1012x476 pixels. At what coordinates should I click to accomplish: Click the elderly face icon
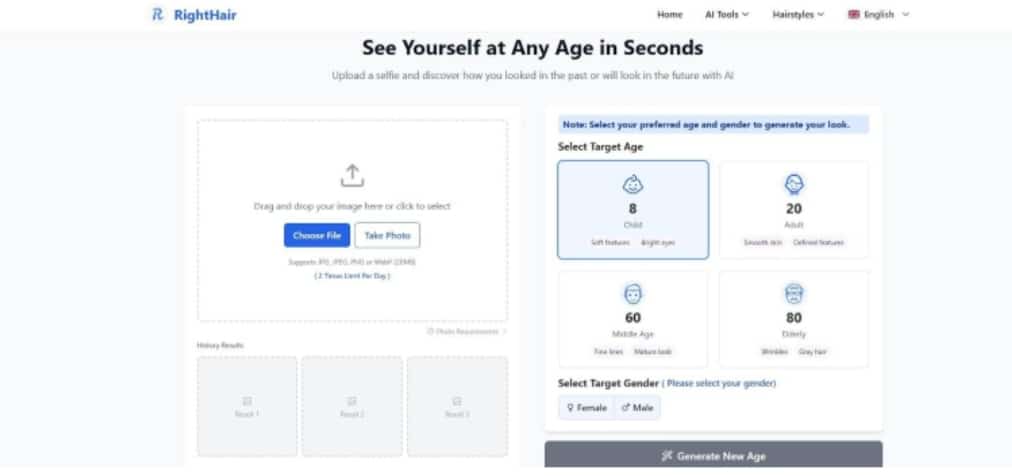(794, 294)
